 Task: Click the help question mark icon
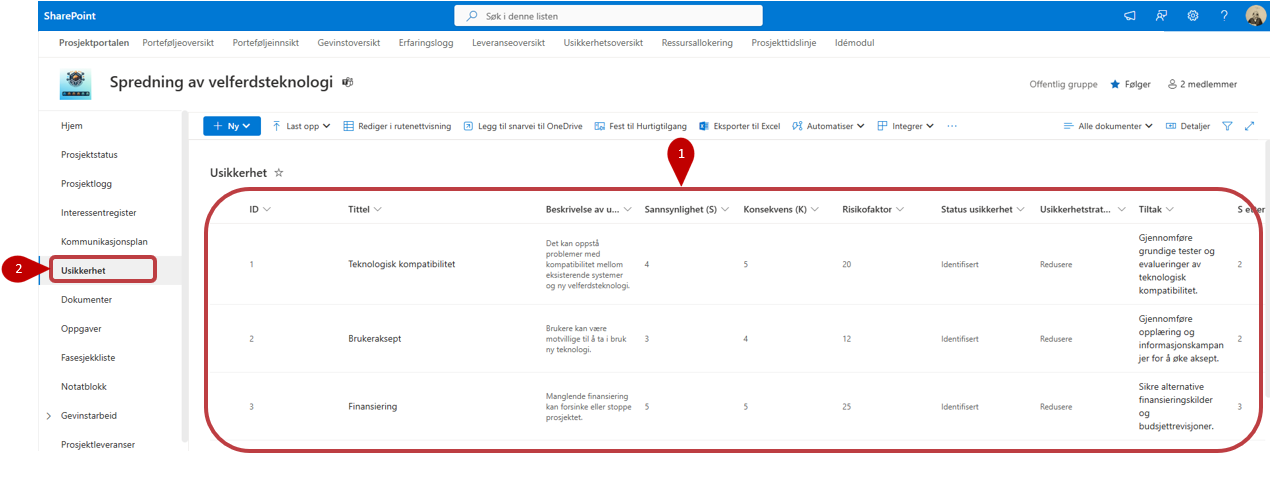(x=1224, y=16)
